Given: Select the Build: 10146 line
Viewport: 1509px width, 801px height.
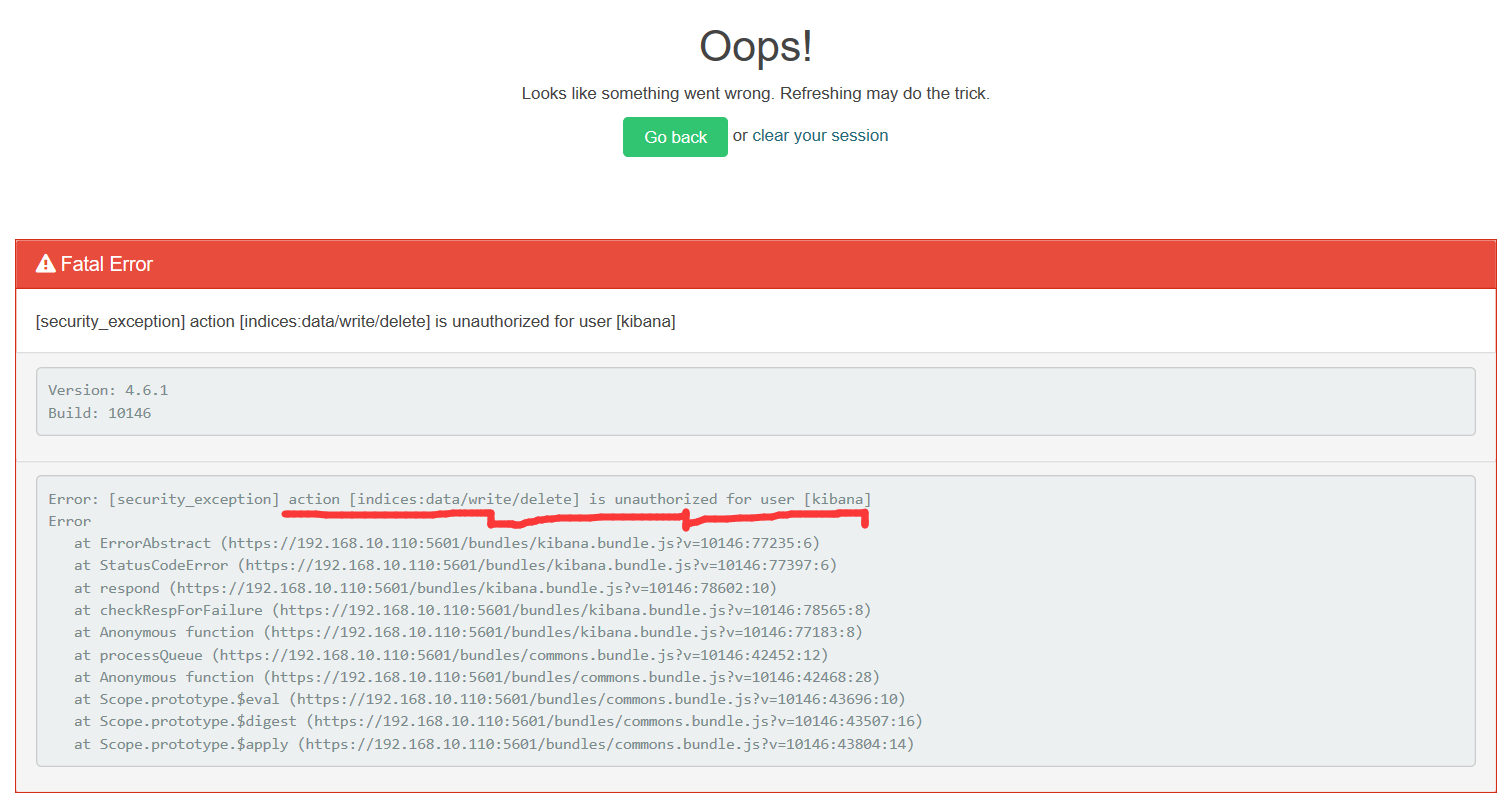Looking at the screenshot, I should 100,412.
